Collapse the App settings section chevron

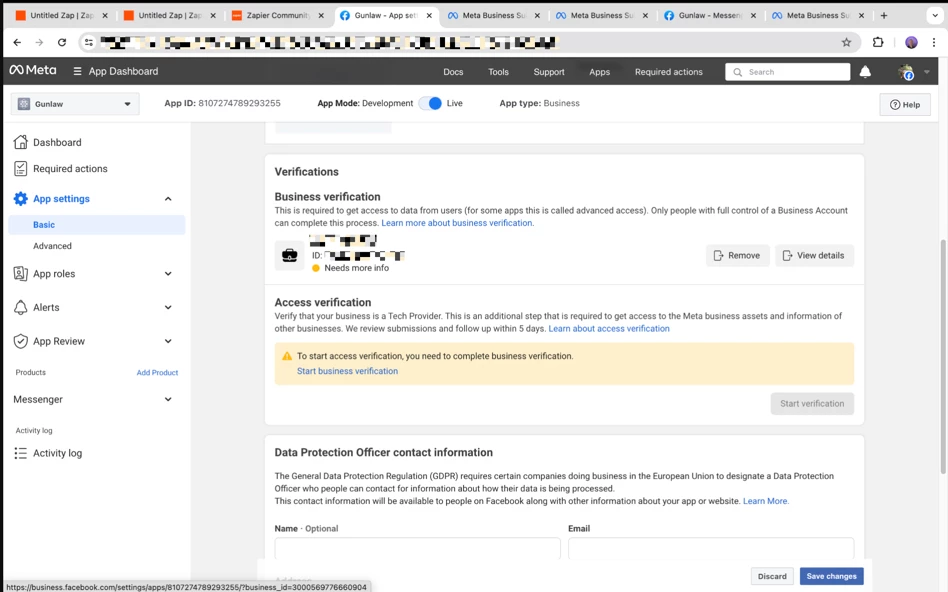click(x=168, y=199)
